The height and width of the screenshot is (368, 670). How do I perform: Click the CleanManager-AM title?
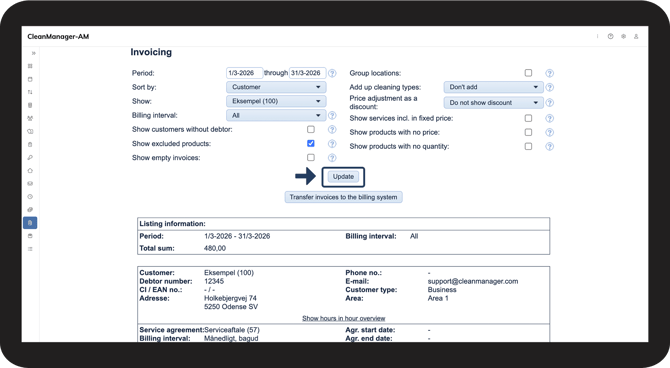58,36
